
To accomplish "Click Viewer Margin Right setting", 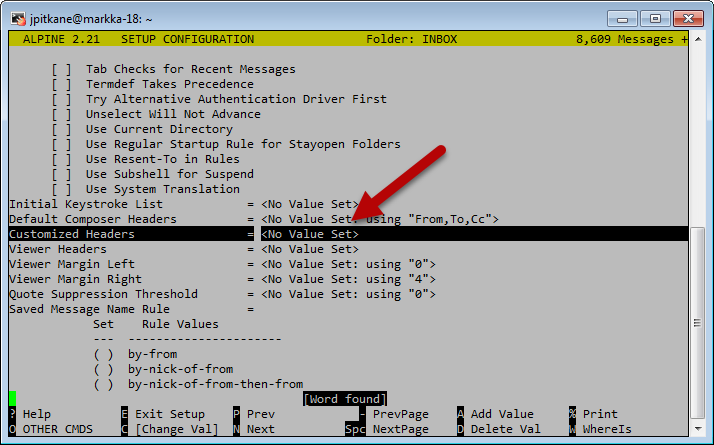I will pos(75,279).
